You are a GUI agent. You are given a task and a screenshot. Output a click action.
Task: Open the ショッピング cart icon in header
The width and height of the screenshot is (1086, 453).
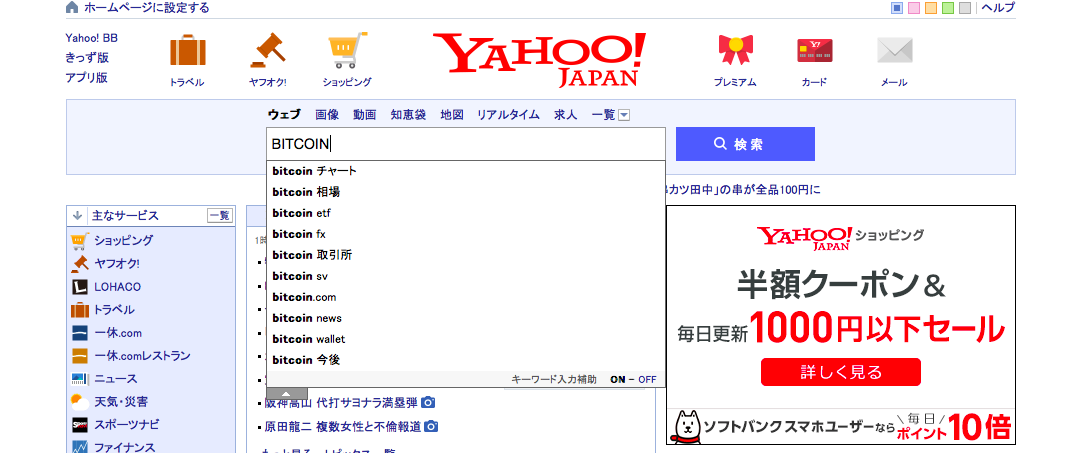point(347,51)
